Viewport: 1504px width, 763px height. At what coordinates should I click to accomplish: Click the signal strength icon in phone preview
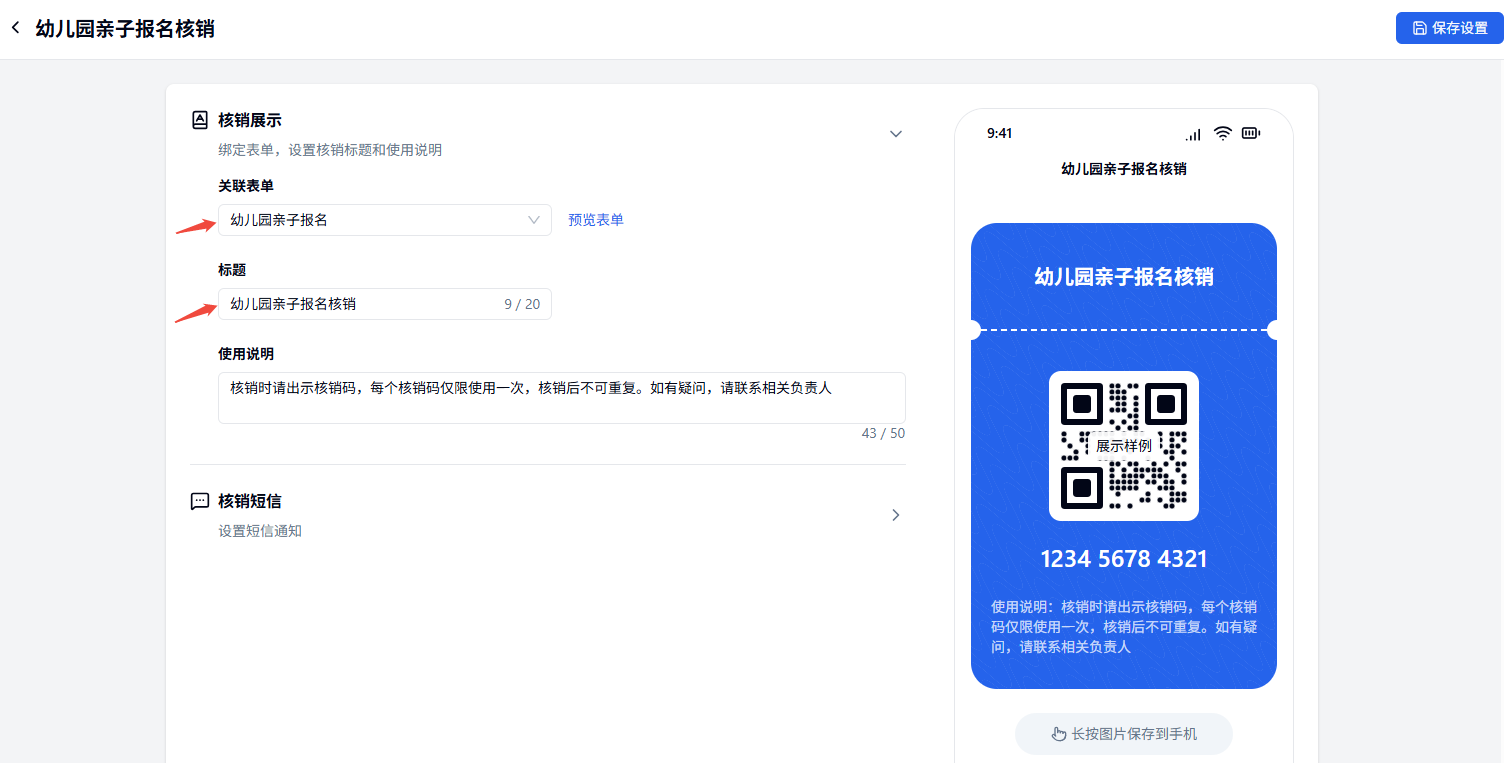(x=1193, y=134)
